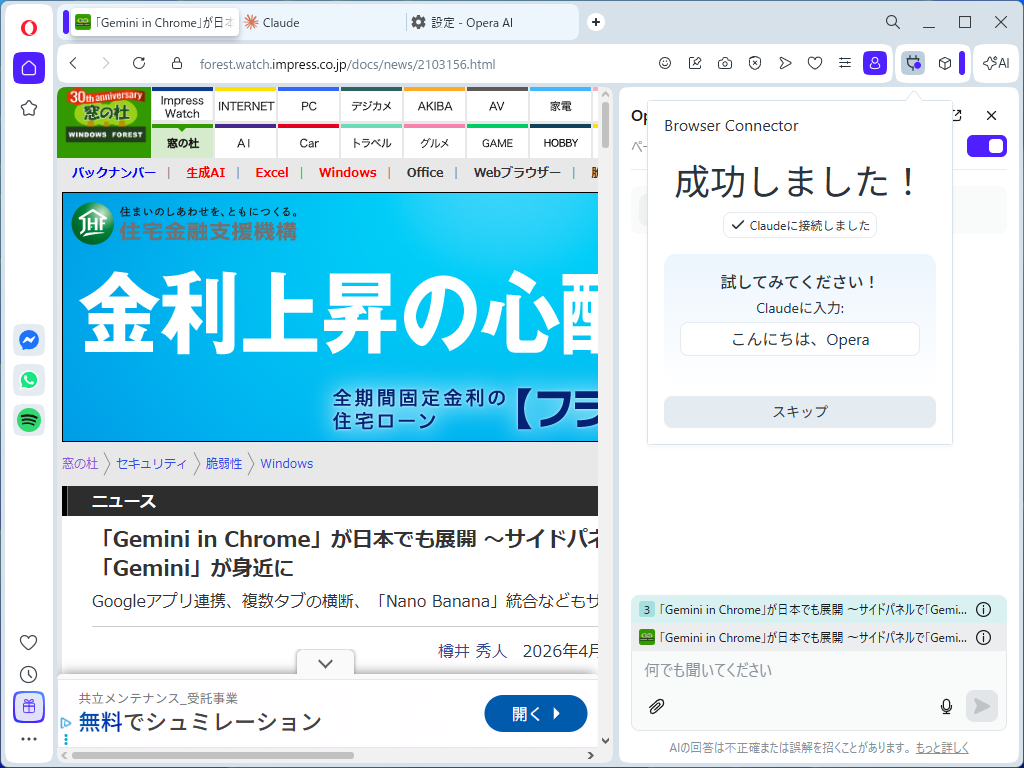Open Facebook Messenger from the sidebar
The height and width of the screenshot is (768, 1024).
[28, 340]
